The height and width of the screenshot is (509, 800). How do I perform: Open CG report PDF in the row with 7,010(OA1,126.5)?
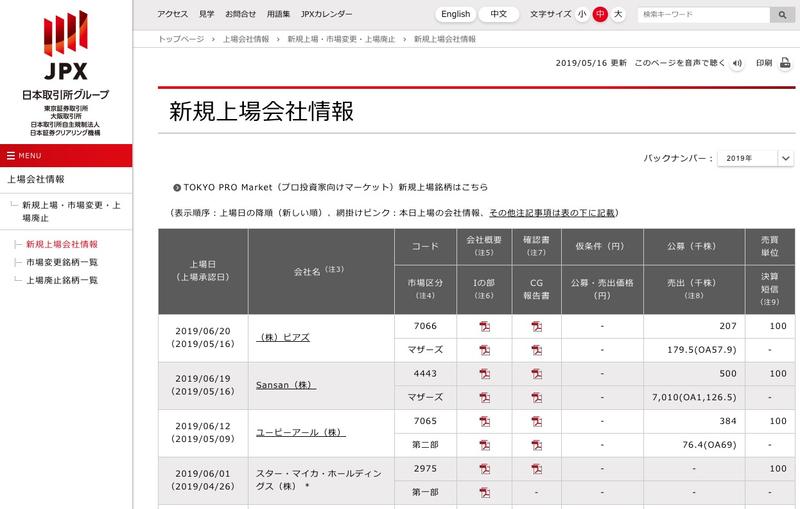point(536,397)
